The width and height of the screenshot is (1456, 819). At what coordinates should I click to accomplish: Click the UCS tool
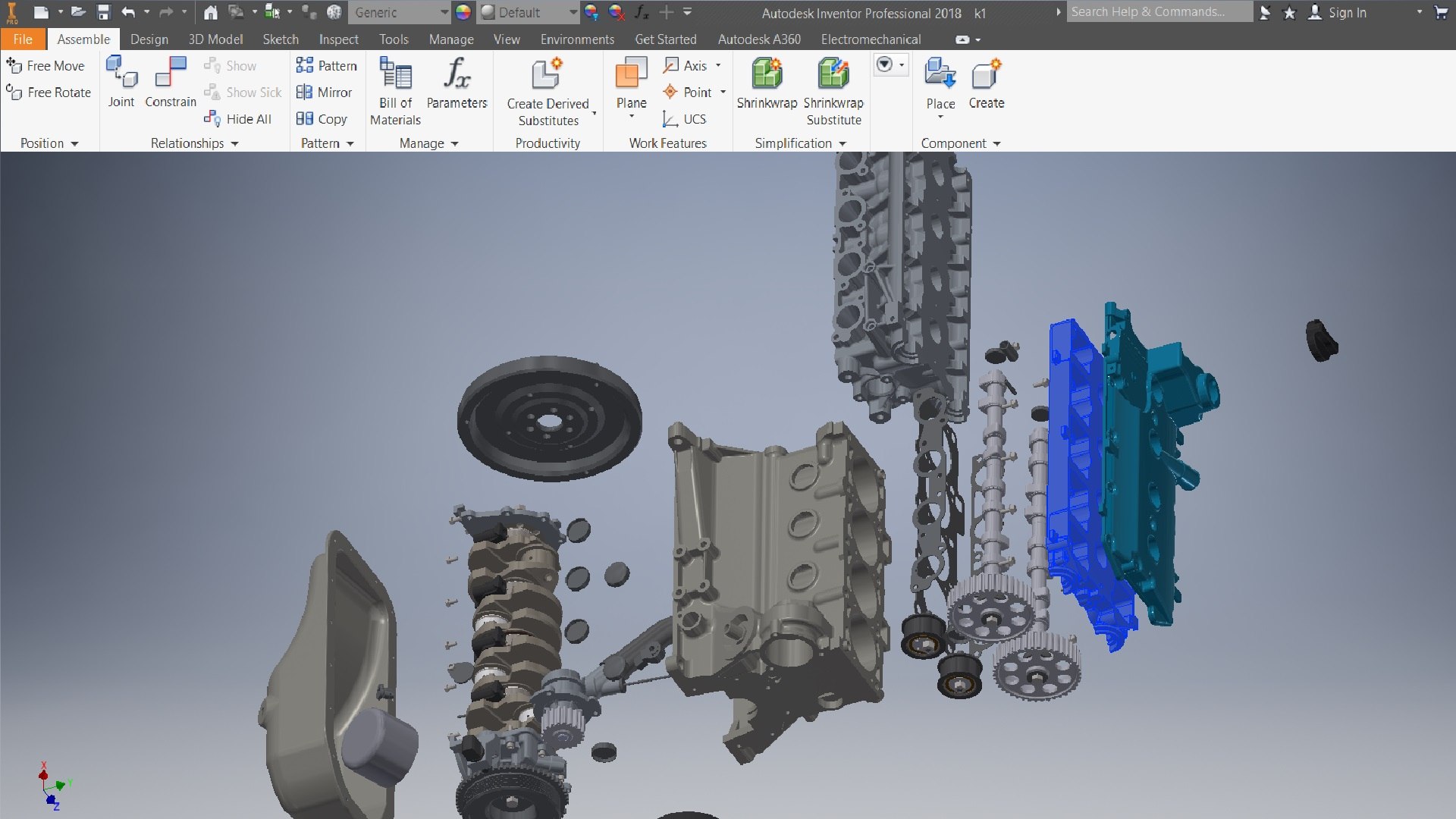click(685, 119)
